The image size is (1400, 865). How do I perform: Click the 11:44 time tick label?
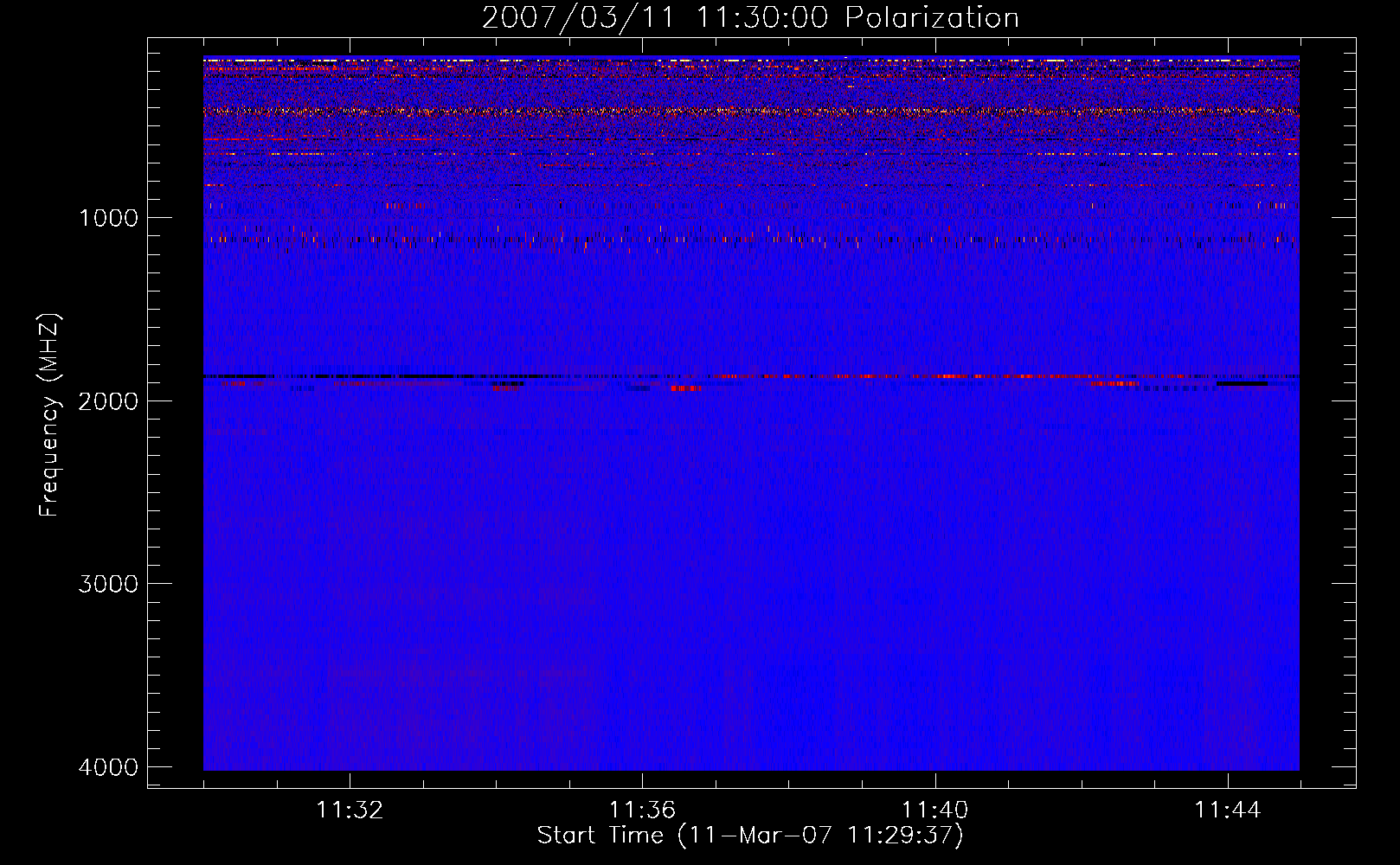1228,811
